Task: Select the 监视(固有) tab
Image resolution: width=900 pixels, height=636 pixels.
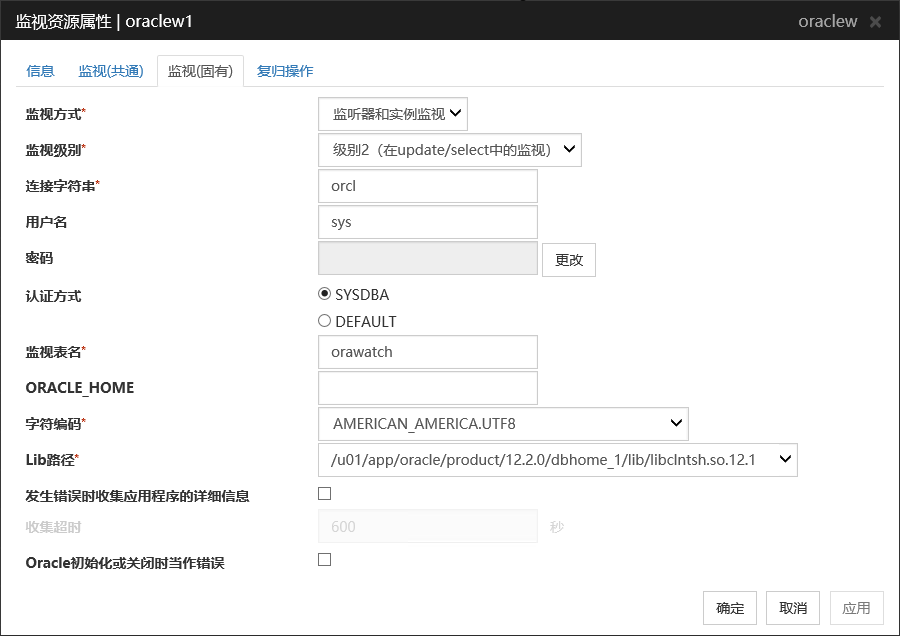Action: [200, 71]
